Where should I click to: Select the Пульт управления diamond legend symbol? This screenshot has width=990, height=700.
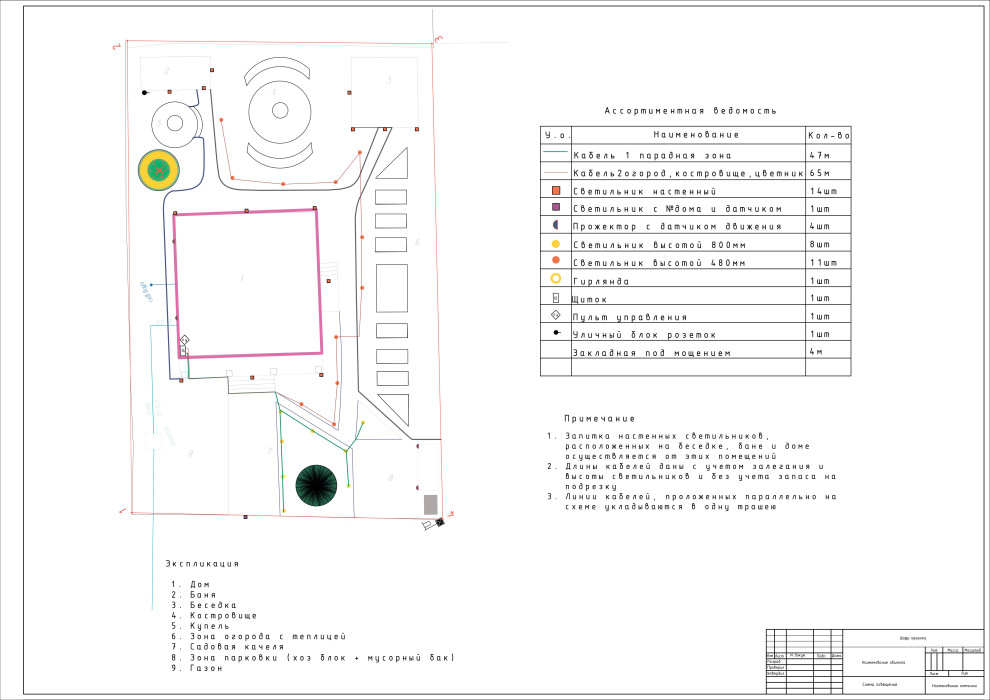pos(555,315)
